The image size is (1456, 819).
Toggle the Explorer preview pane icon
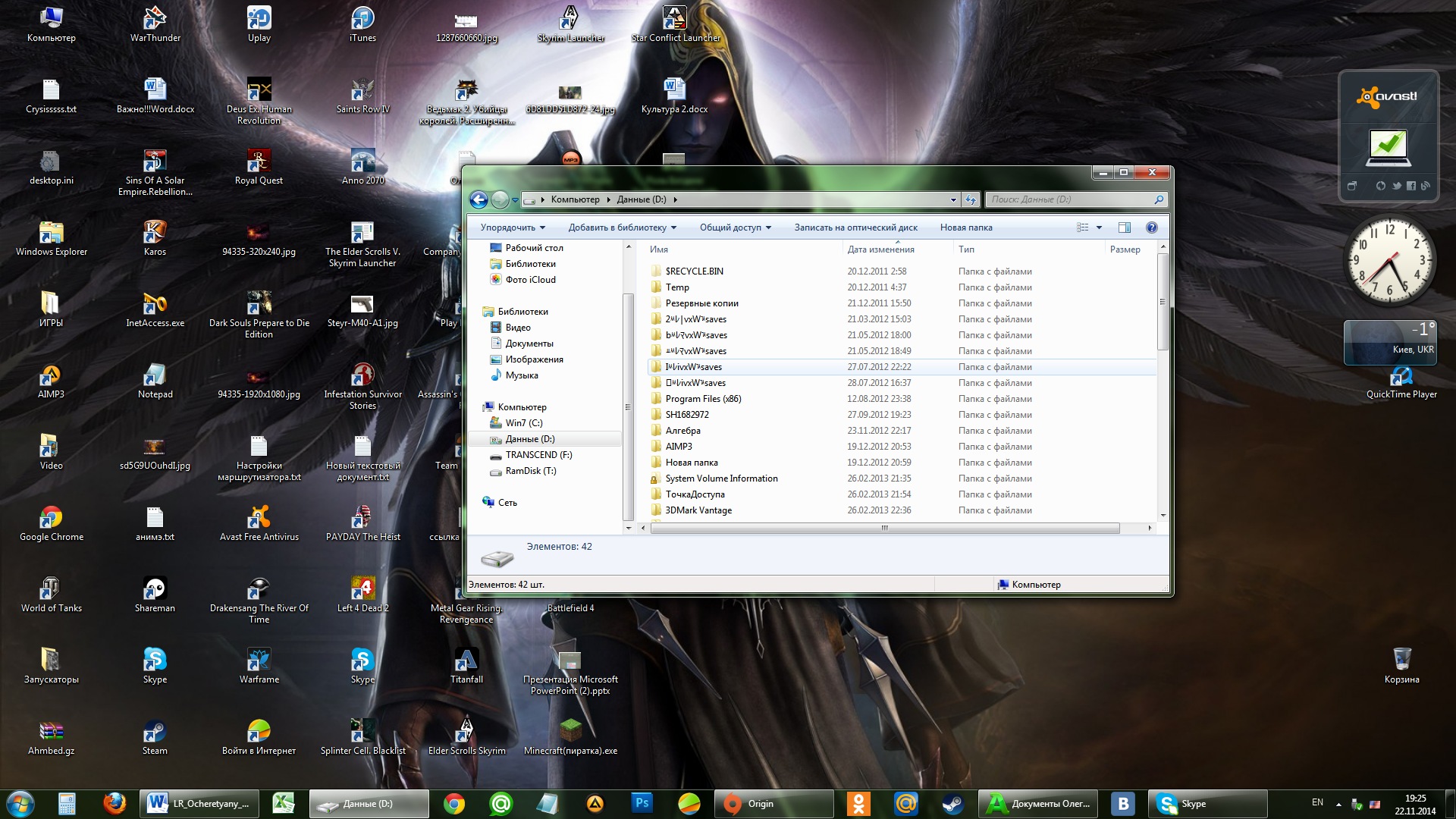tap(1124, 227)
